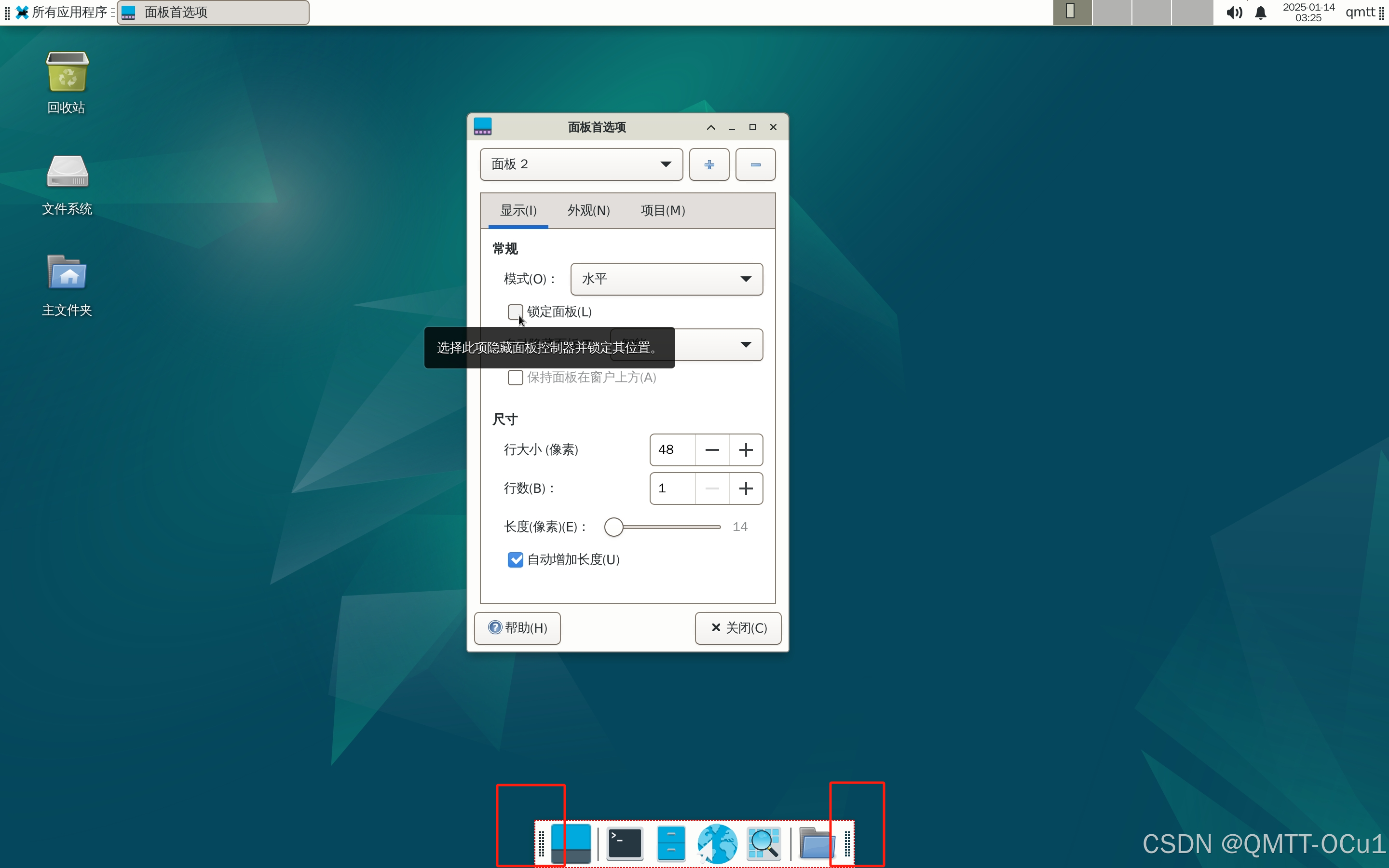
Task: Open the terminal emulator in dock
Action: pyautogui.click(x=625, y=843)
